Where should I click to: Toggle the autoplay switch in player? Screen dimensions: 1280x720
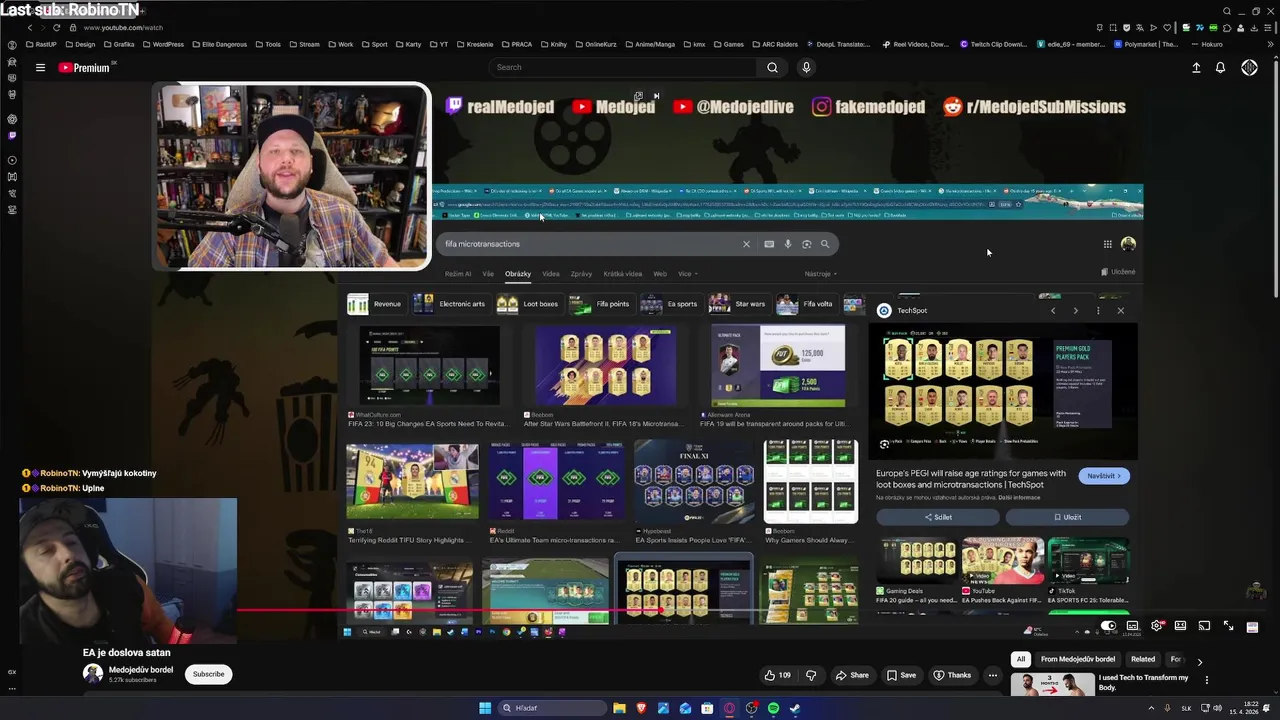pos(1108,626)
